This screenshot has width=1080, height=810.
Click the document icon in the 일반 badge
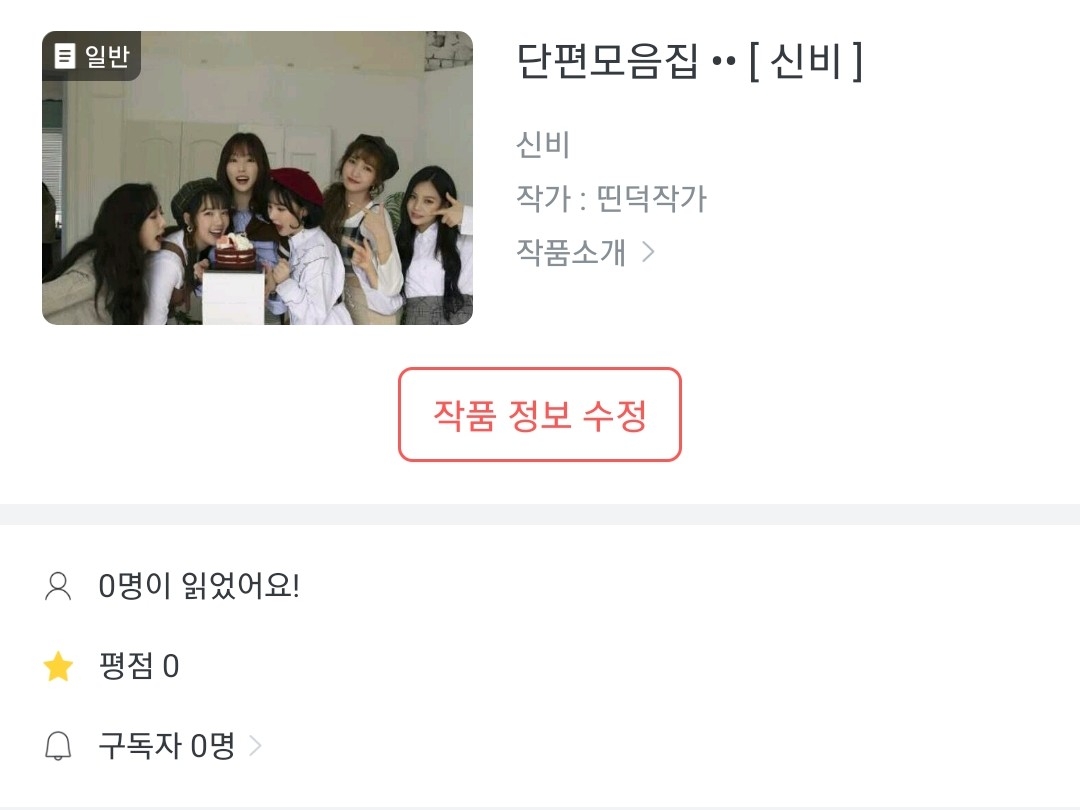[65, 56]
